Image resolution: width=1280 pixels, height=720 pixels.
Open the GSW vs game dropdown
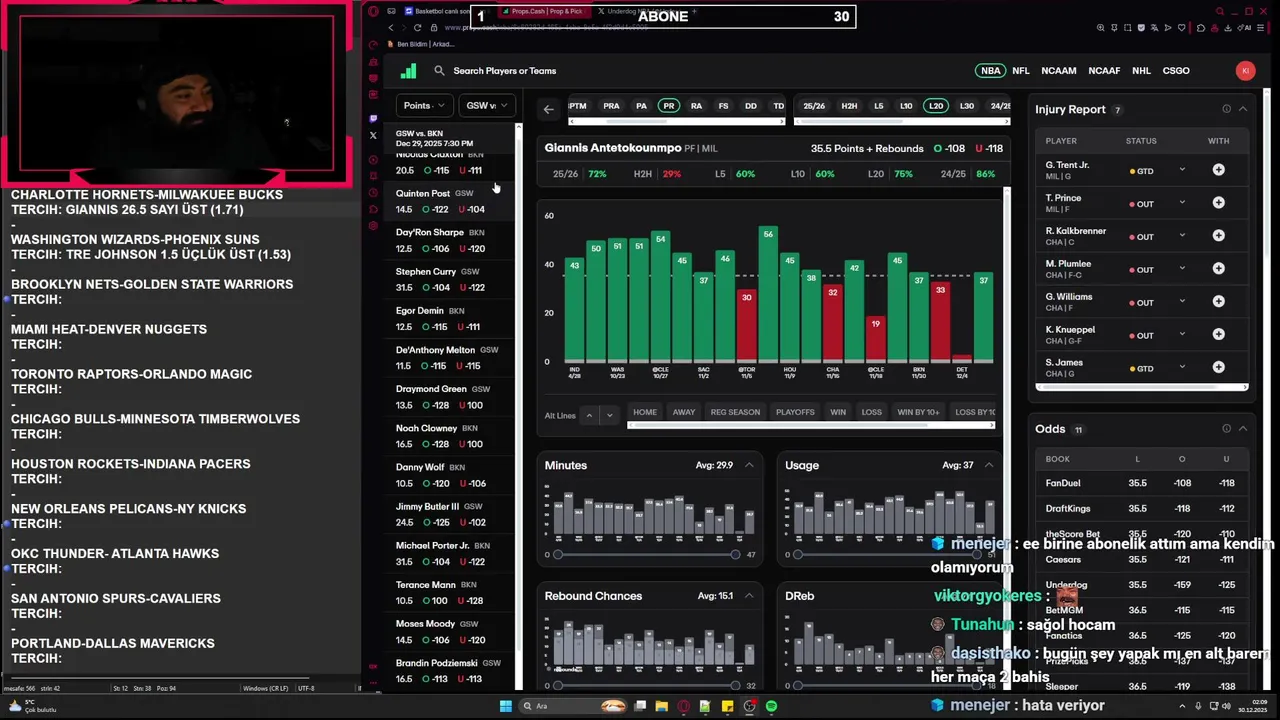[x=487, y=105]
